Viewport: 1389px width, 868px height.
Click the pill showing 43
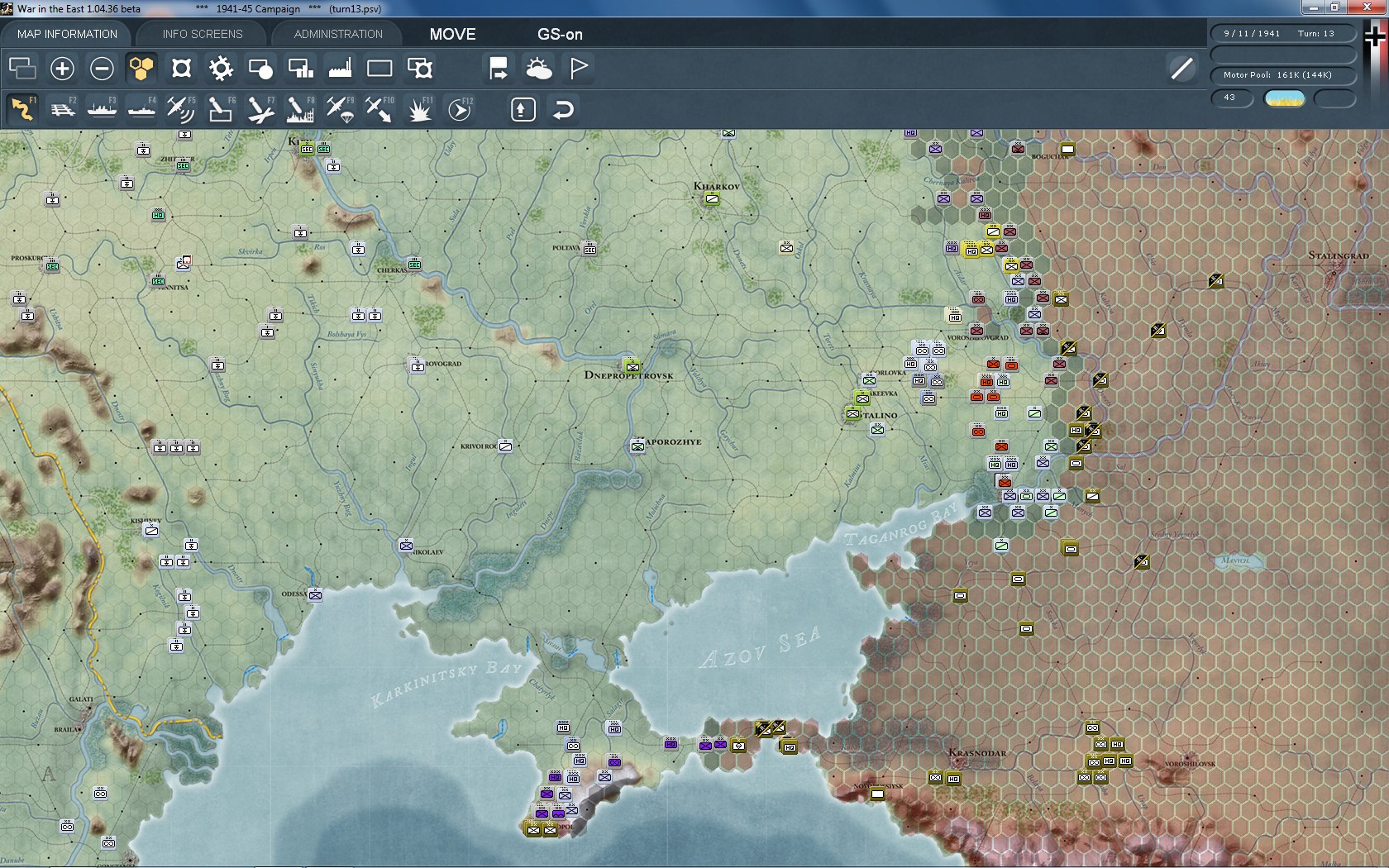pos(1232,98)
